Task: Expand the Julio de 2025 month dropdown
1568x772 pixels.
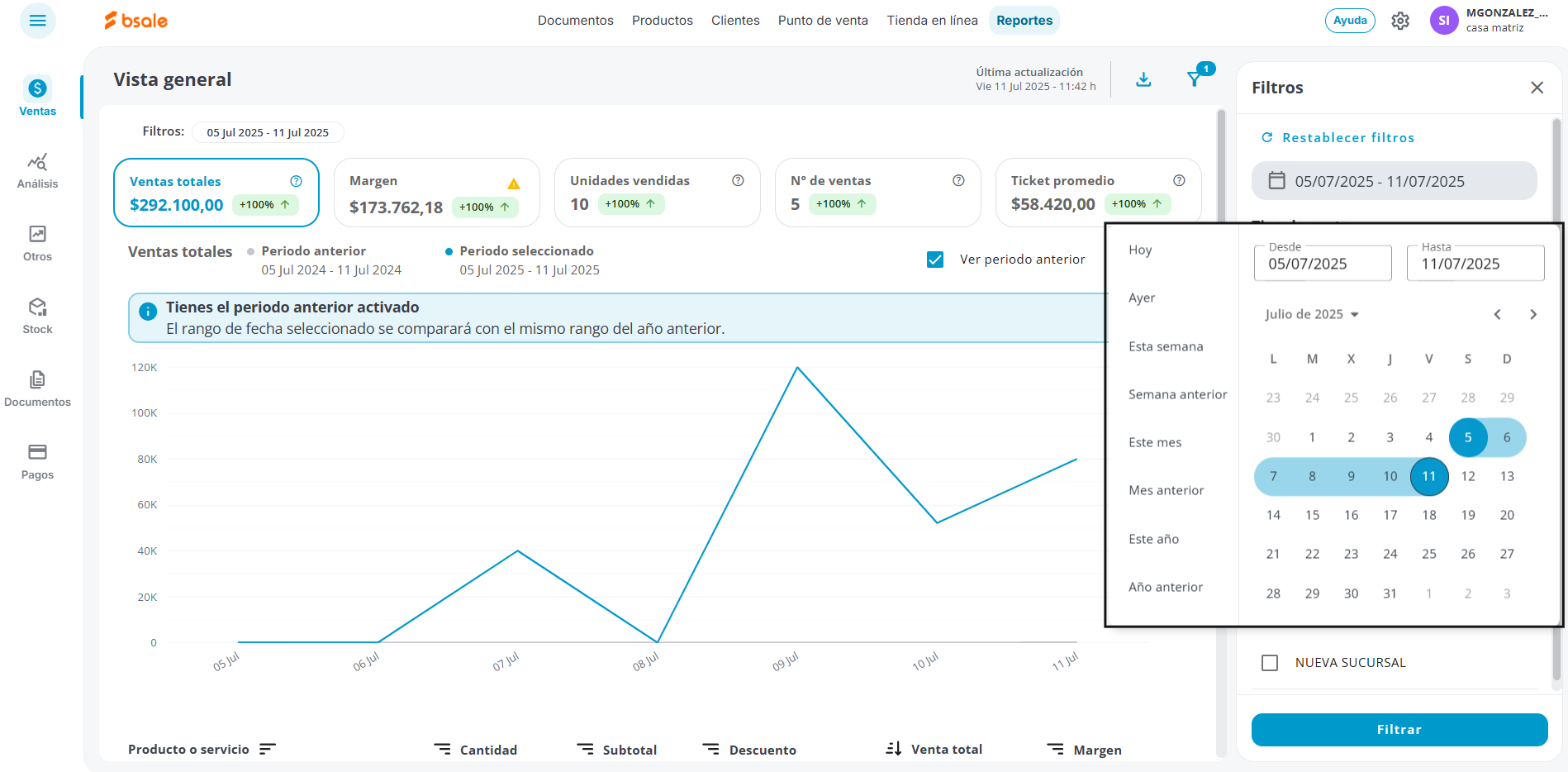Action: (1312, 314)
